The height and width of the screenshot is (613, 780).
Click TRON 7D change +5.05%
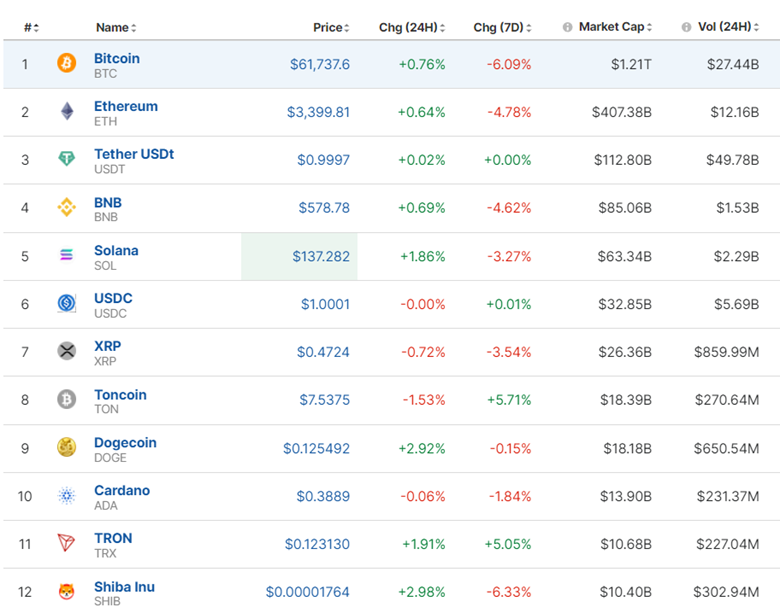click(508, 544)
